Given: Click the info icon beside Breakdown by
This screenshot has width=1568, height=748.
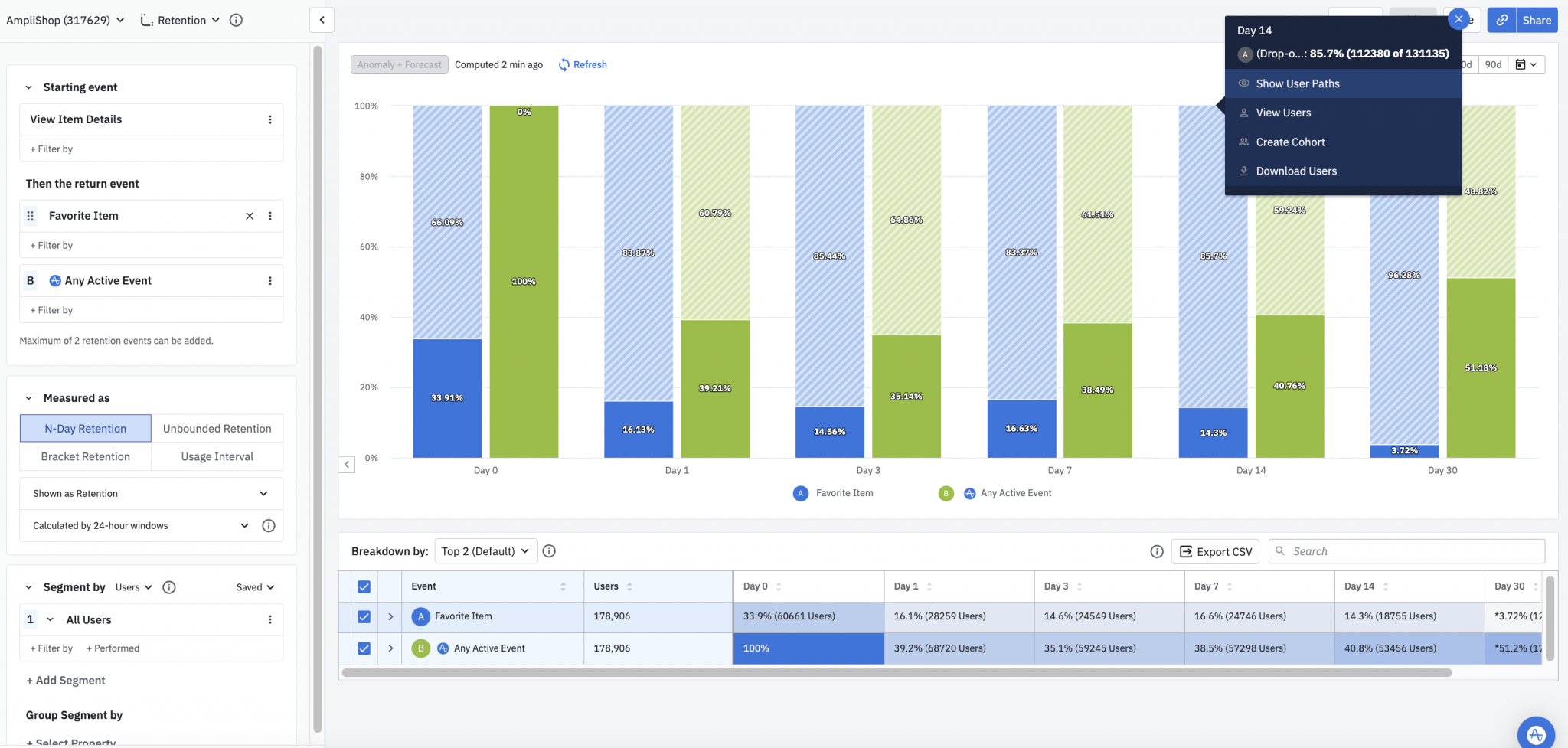Looking at the screenshot, I should (x=550, y=550).
